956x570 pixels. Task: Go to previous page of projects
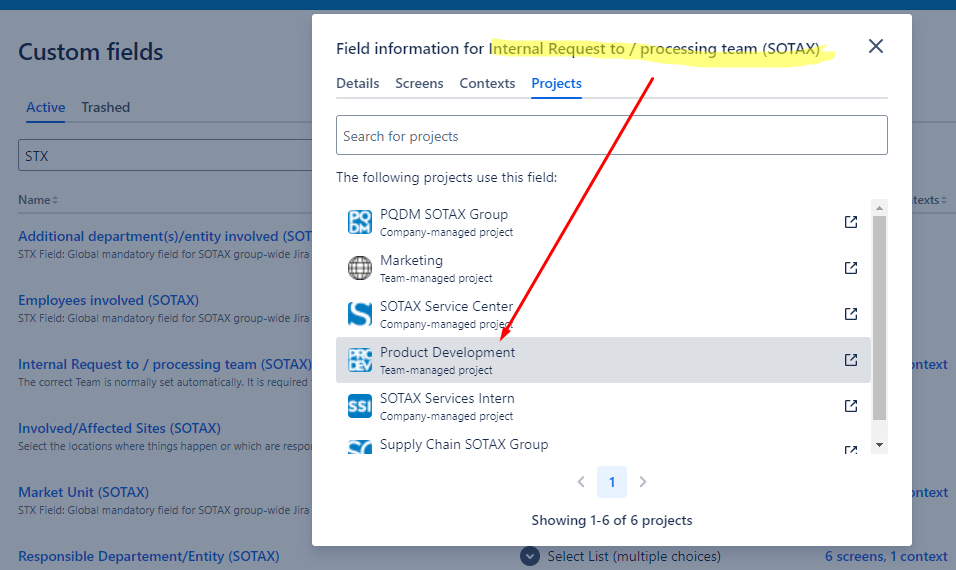(x=581, y=482)
